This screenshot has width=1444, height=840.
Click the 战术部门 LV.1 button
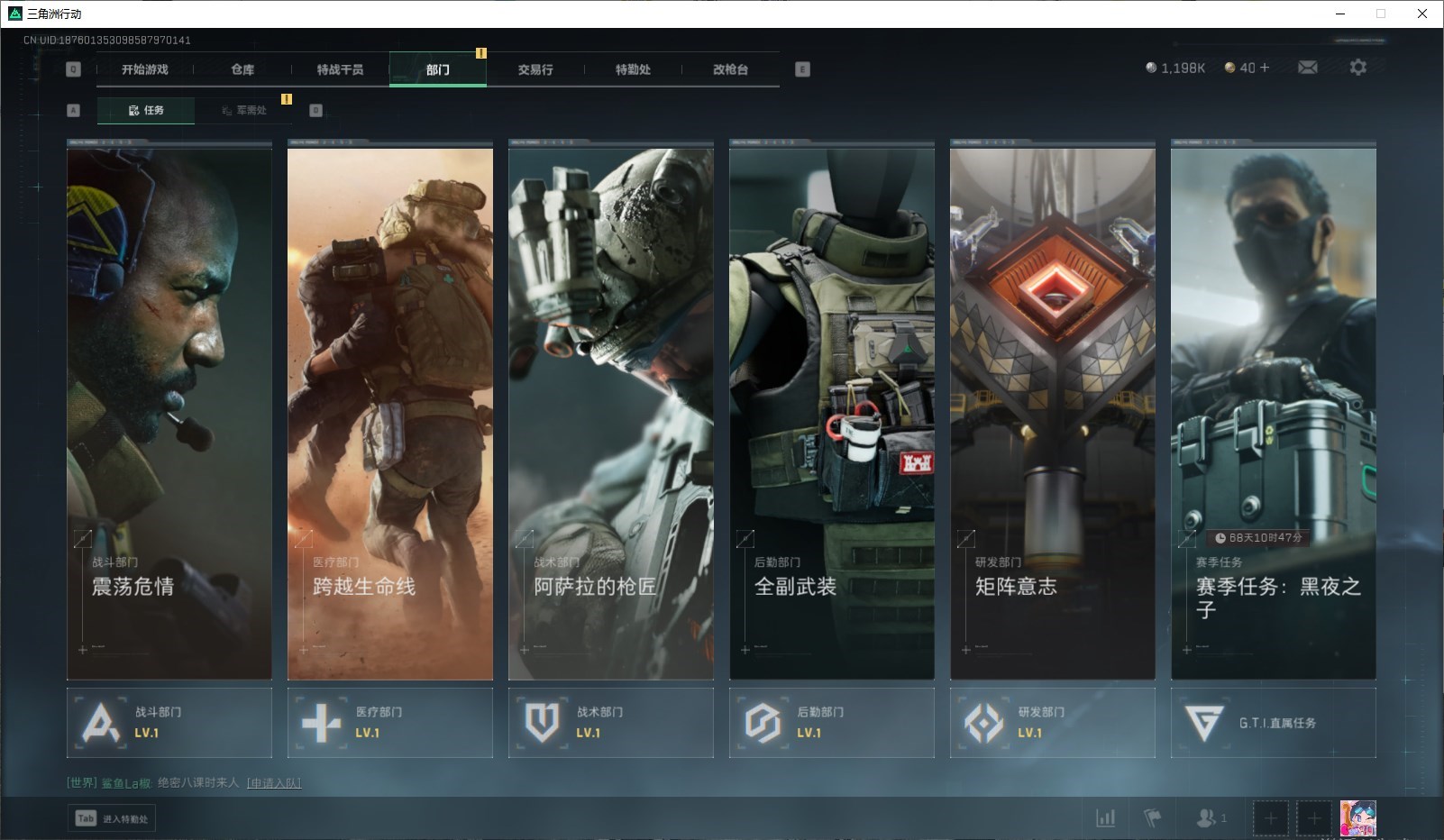[611, 723]
